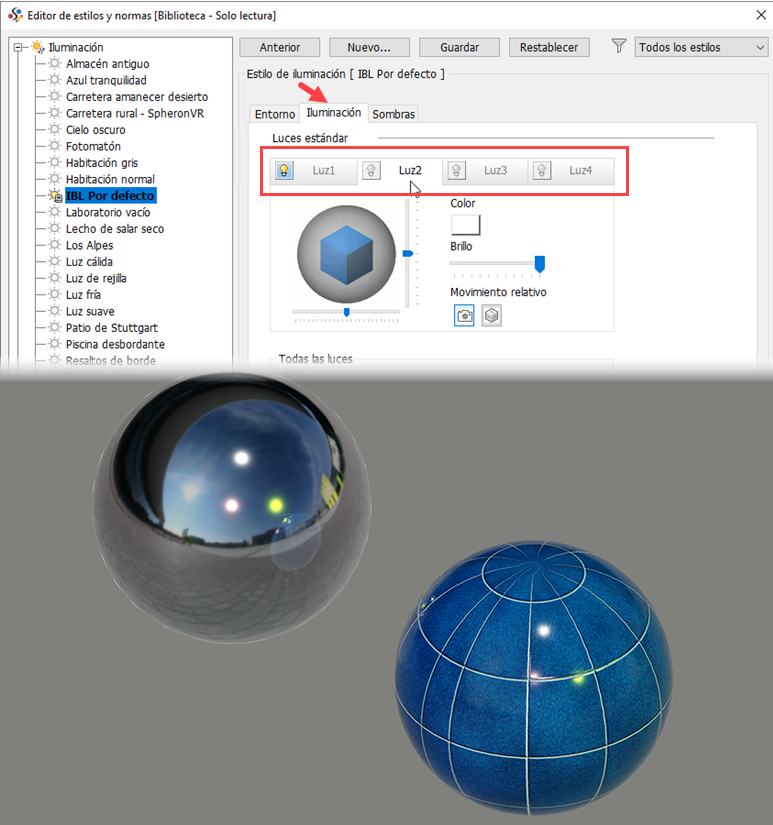Click the sun icon beside Almacén antiguo
Screen dimensions: 773x825
coord(55,64)
